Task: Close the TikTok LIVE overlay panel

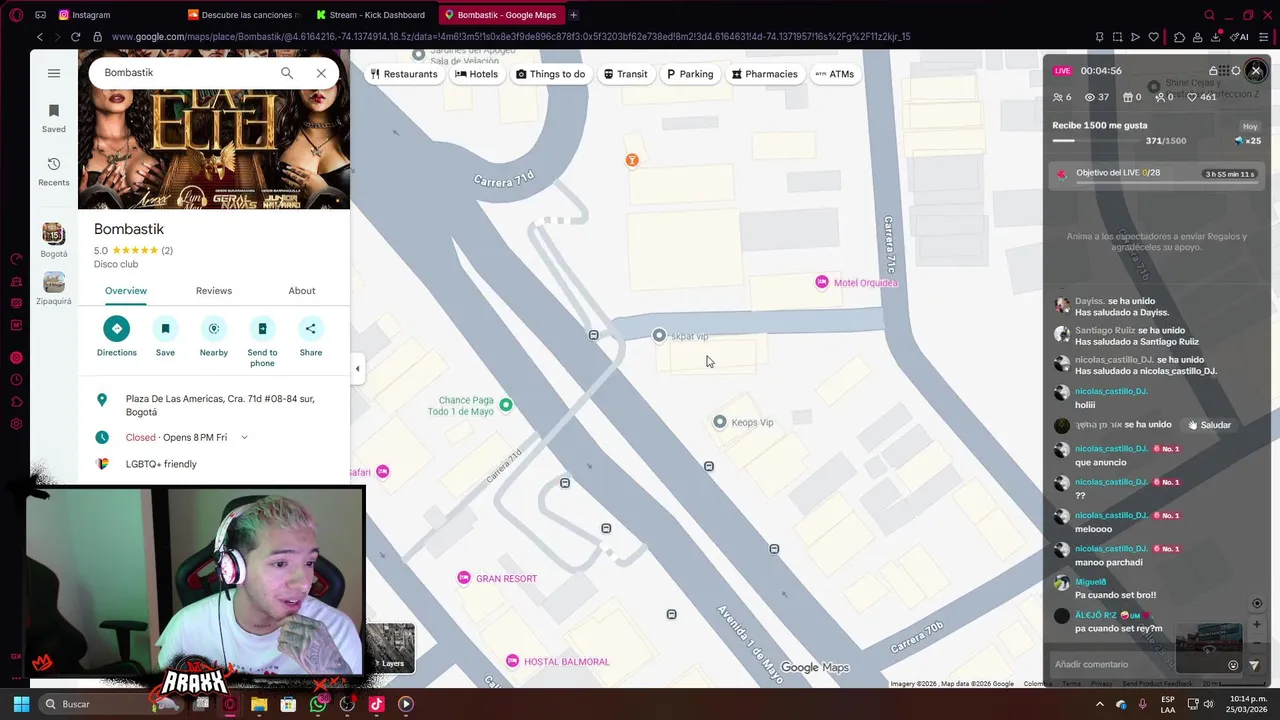Action: [1256, 71]
